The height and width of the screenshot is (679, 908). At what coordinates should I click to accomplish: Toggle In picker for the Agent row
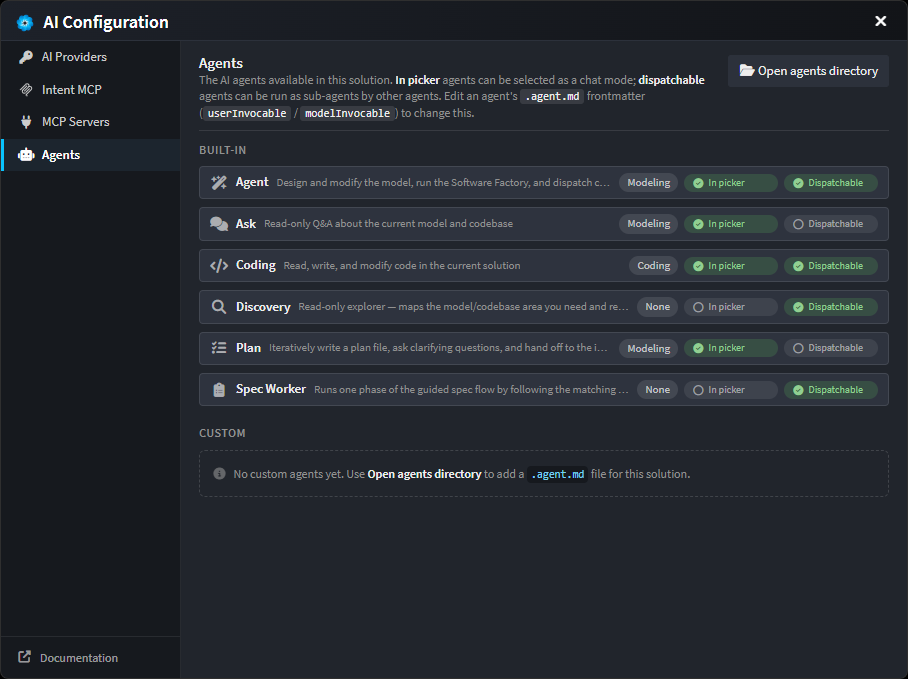(731, 183)
